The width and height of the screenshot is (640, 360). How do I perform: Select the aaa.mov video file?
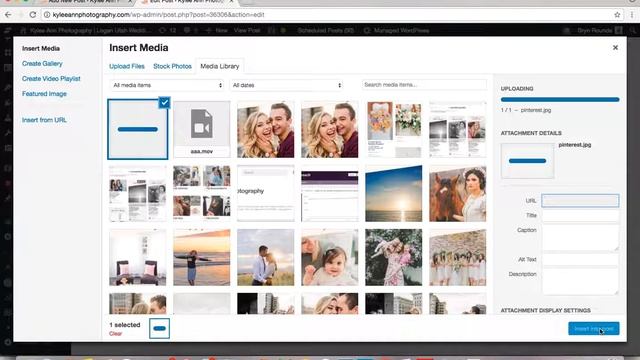[202, 129]
